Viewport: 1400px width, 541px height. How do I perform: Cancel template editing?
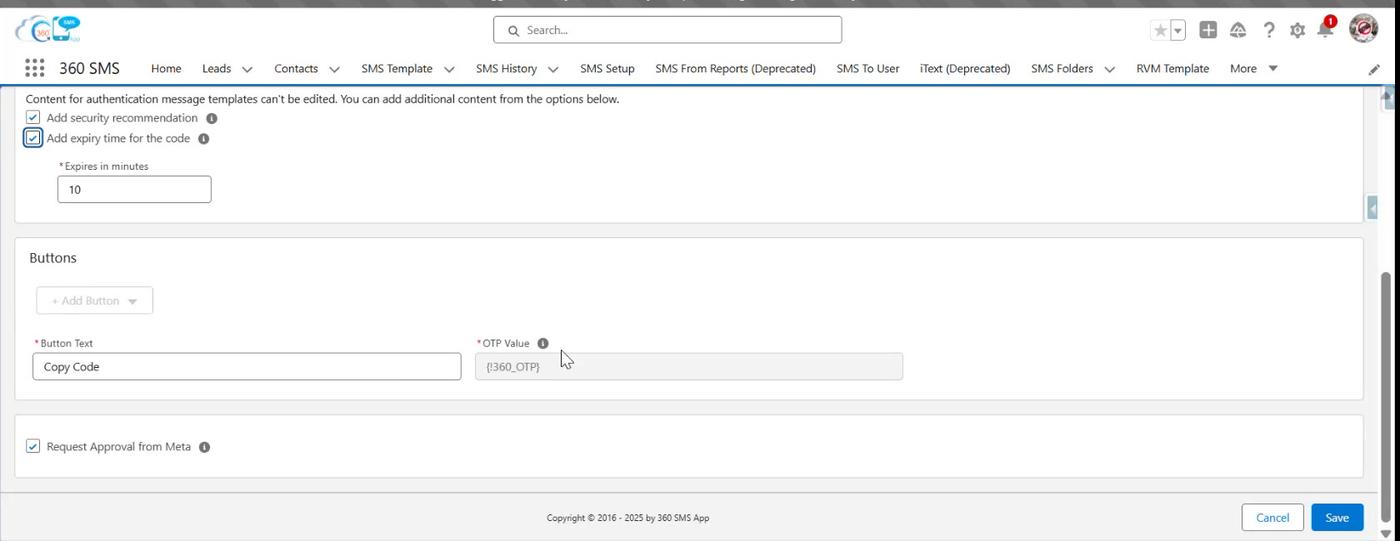tap(1272, 517)
